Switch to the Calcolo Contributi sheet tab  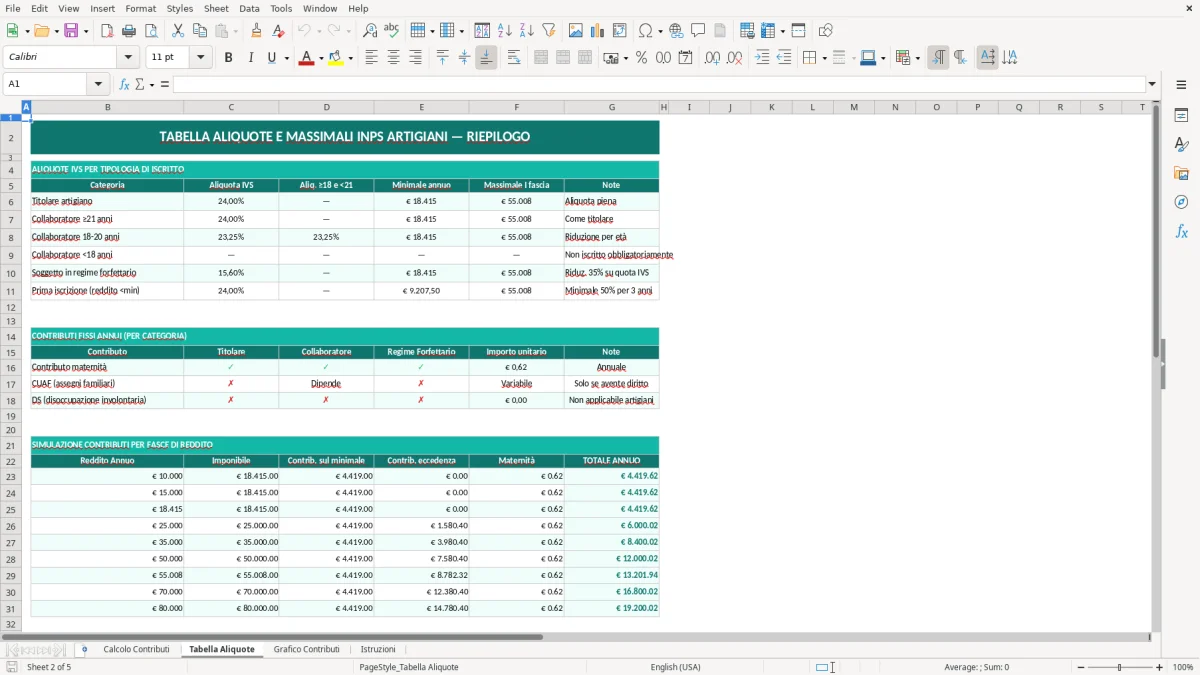point(136,649)
